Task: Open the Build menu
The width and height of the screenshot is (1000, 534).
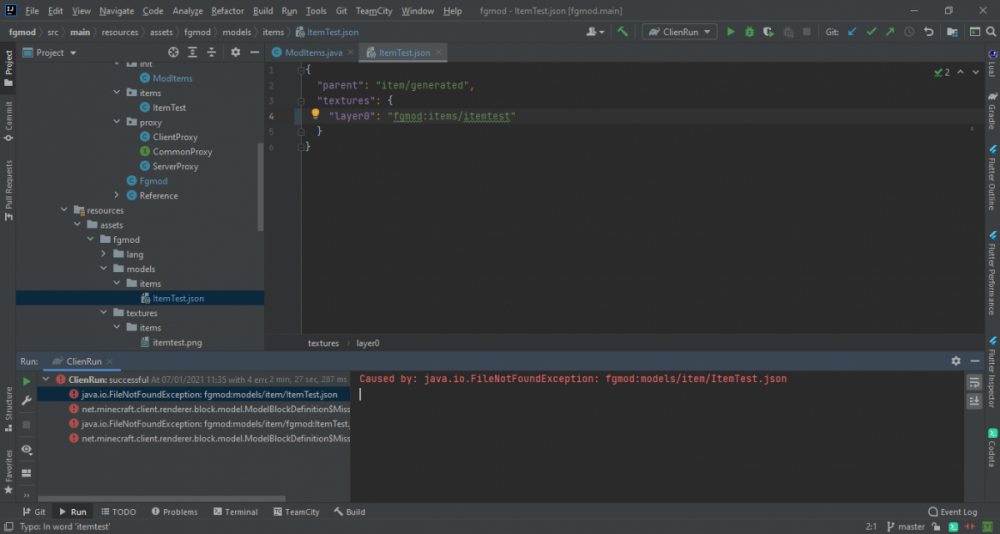Action: pyautogui.click(x=263, y=11)
